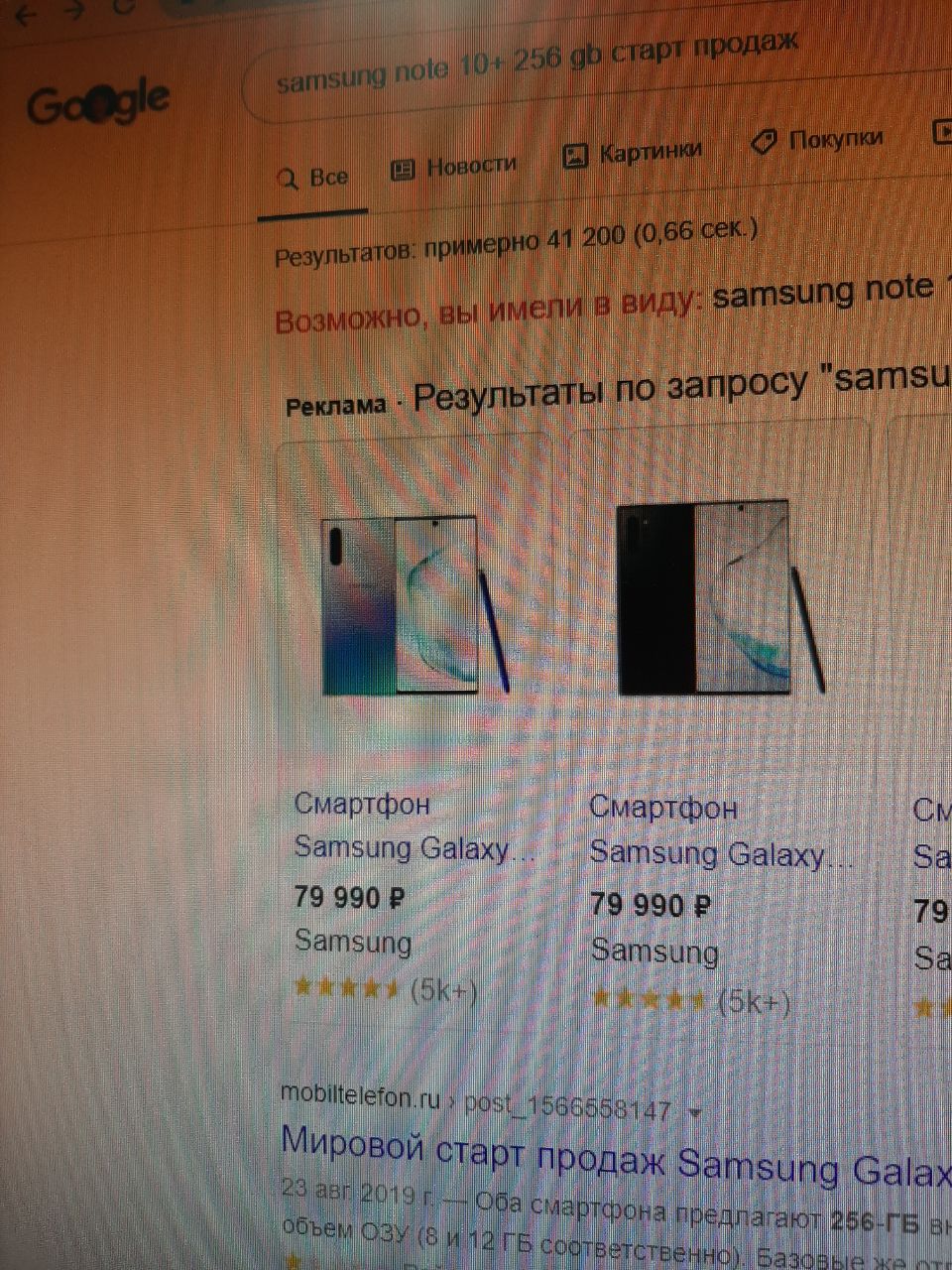The image size is (952, 1270).
Task: Click the Новости newspaper icon
Action: pyautogui.click(x=402, y=170)
